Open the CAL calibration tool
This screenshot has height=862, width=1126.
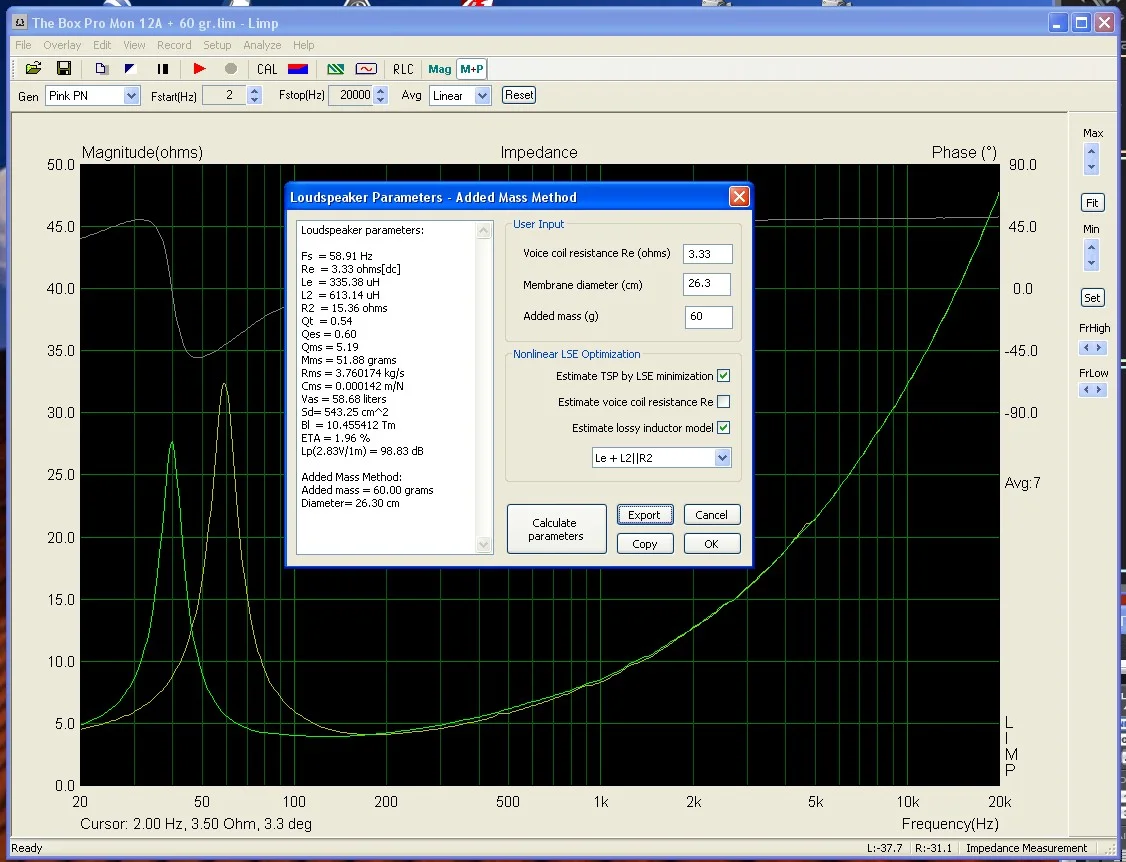[x=266, y=69]
